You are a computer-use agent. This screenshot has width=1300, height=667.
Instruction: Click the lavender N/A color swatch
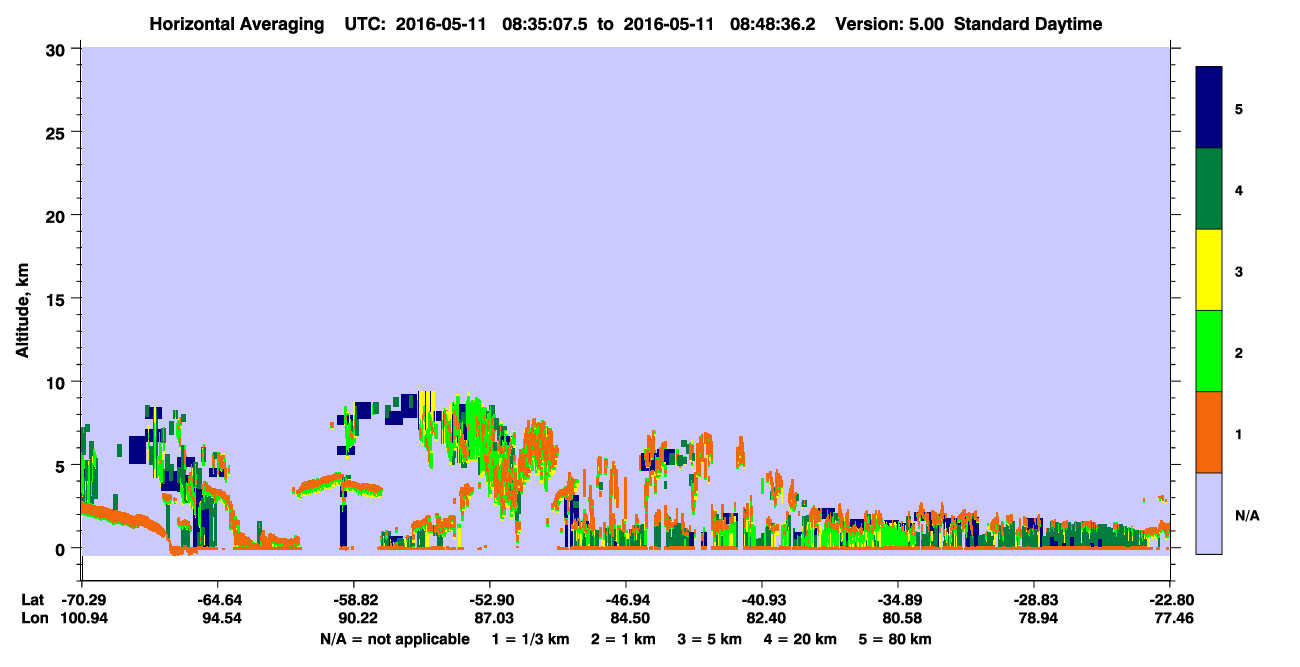1209,513
